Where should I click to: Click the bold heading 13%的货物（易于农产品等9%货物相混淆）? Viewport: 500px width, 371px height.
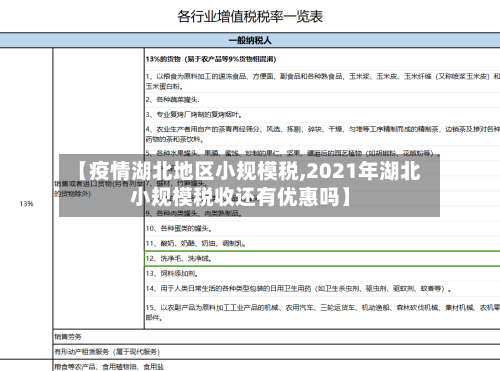click(x=211, y=59)
